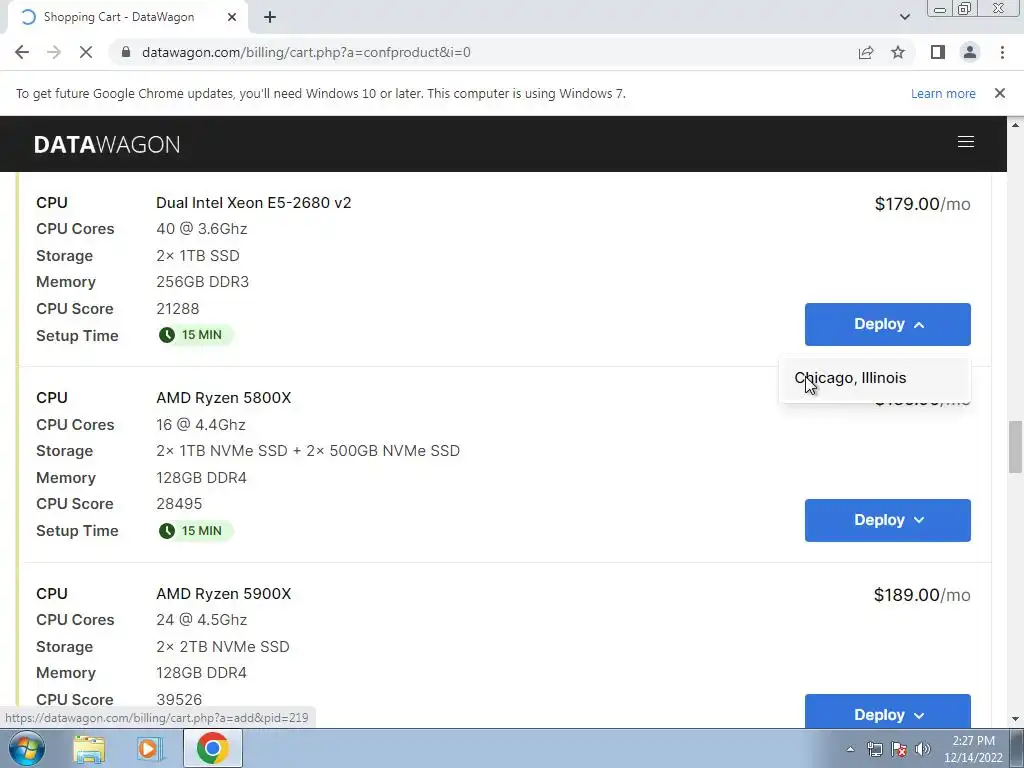Click CPU Score value 28495
The image size is (1024, 768).
tap(179, 504)
